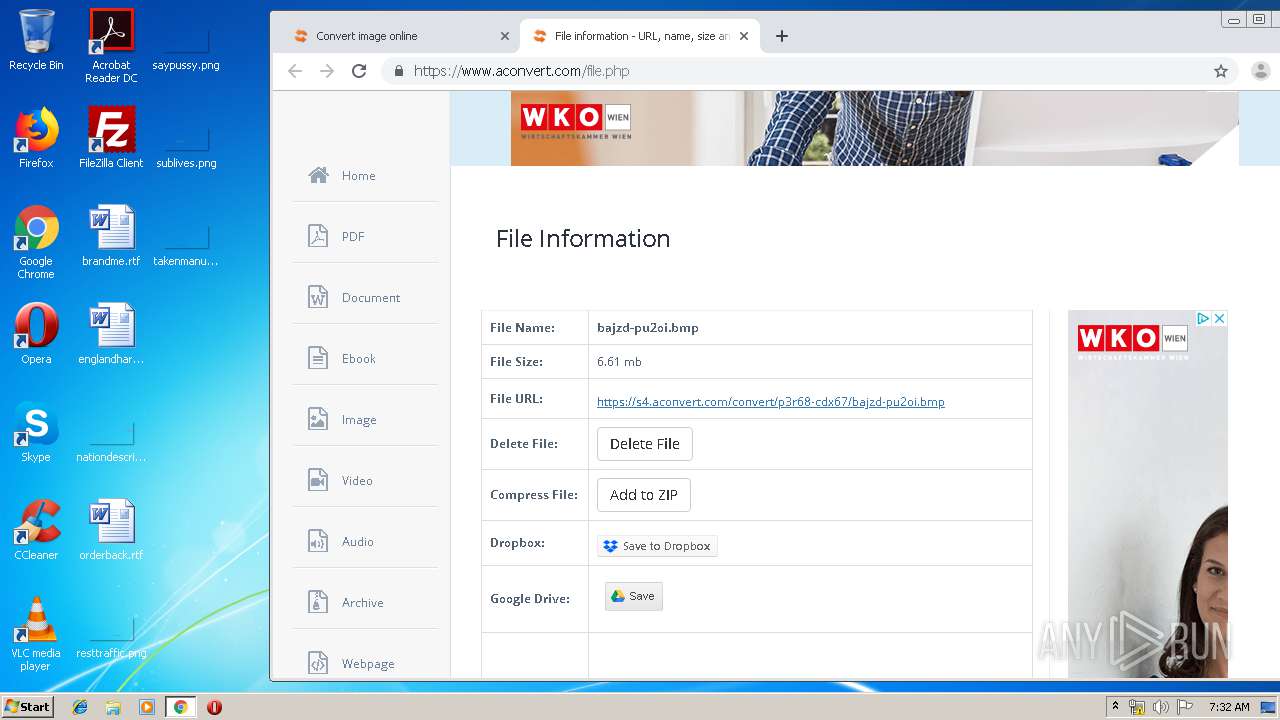This screenshot has height=720, width=1280.
Task: Launch Opera from desktop
Action: (36, 334)
